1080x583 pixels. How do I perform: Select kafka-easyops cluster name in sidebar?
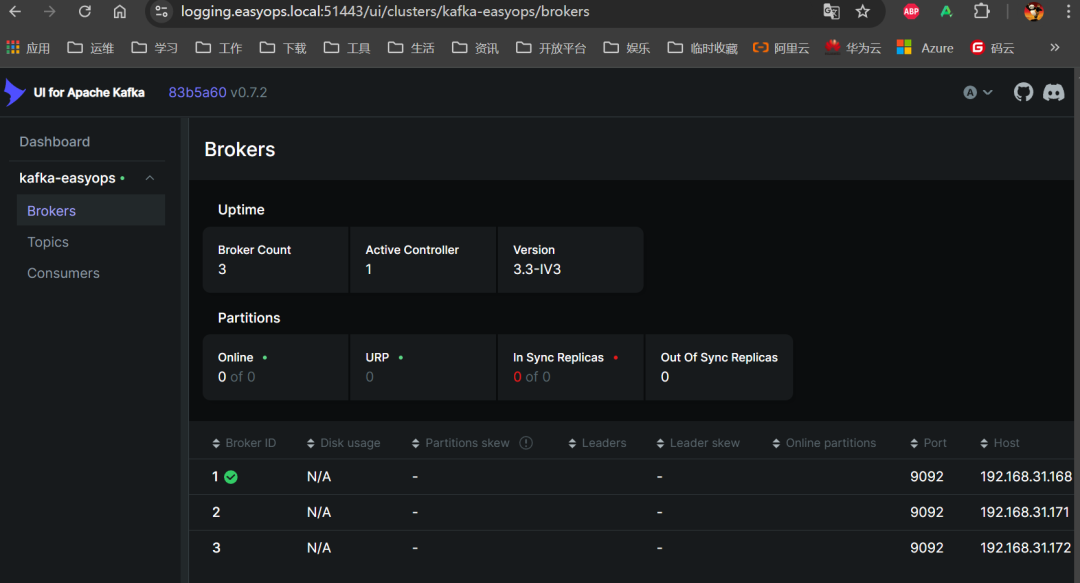point(68,178)
